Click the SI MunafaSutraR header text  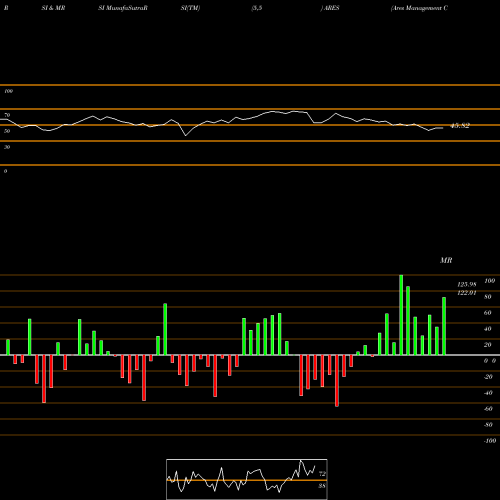(123, 8)
